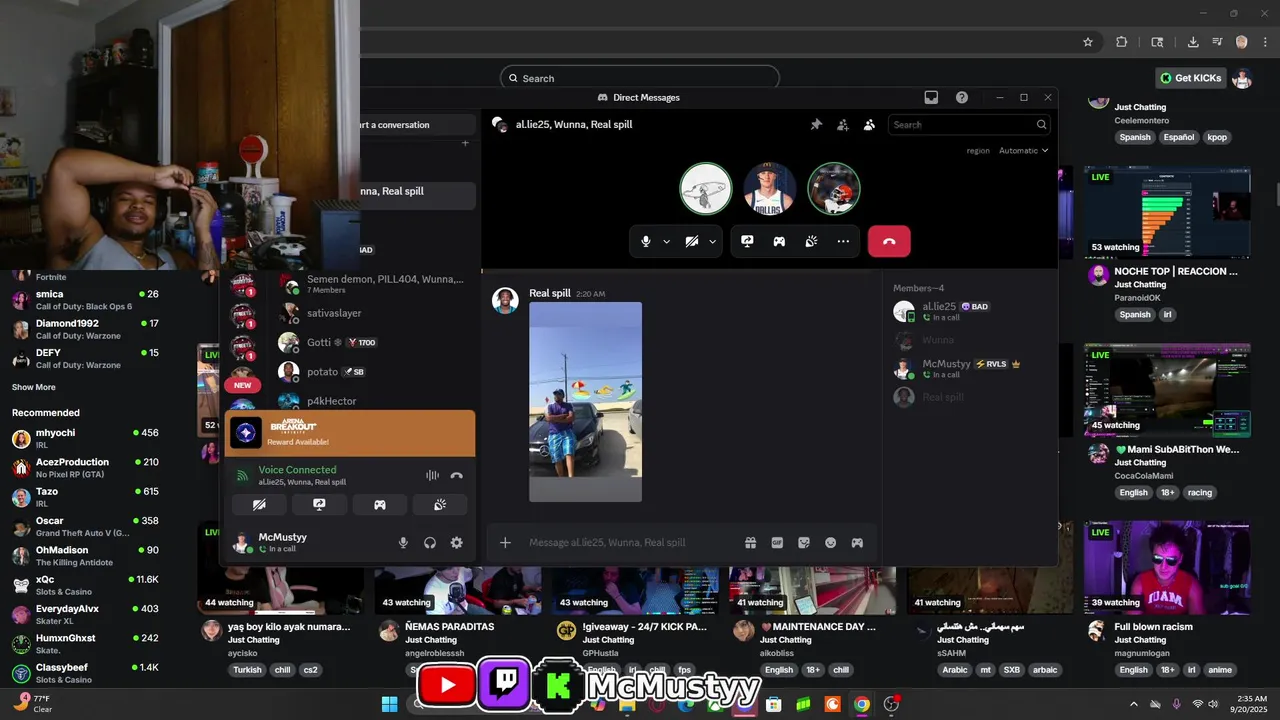Open soundboard button in Voice Connected panel
1280x720 pixels.
[440, 505]
